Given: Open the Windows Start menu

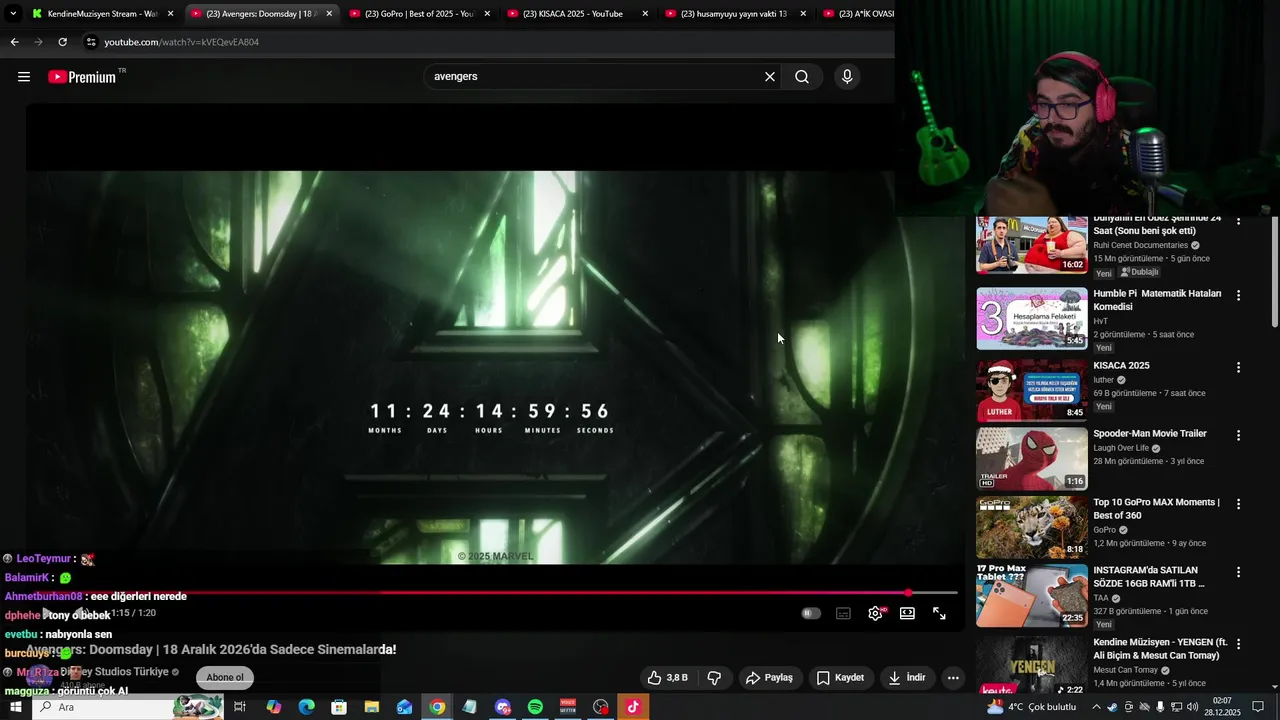Looking at the screenshot, I should click(x=15, y=707).
